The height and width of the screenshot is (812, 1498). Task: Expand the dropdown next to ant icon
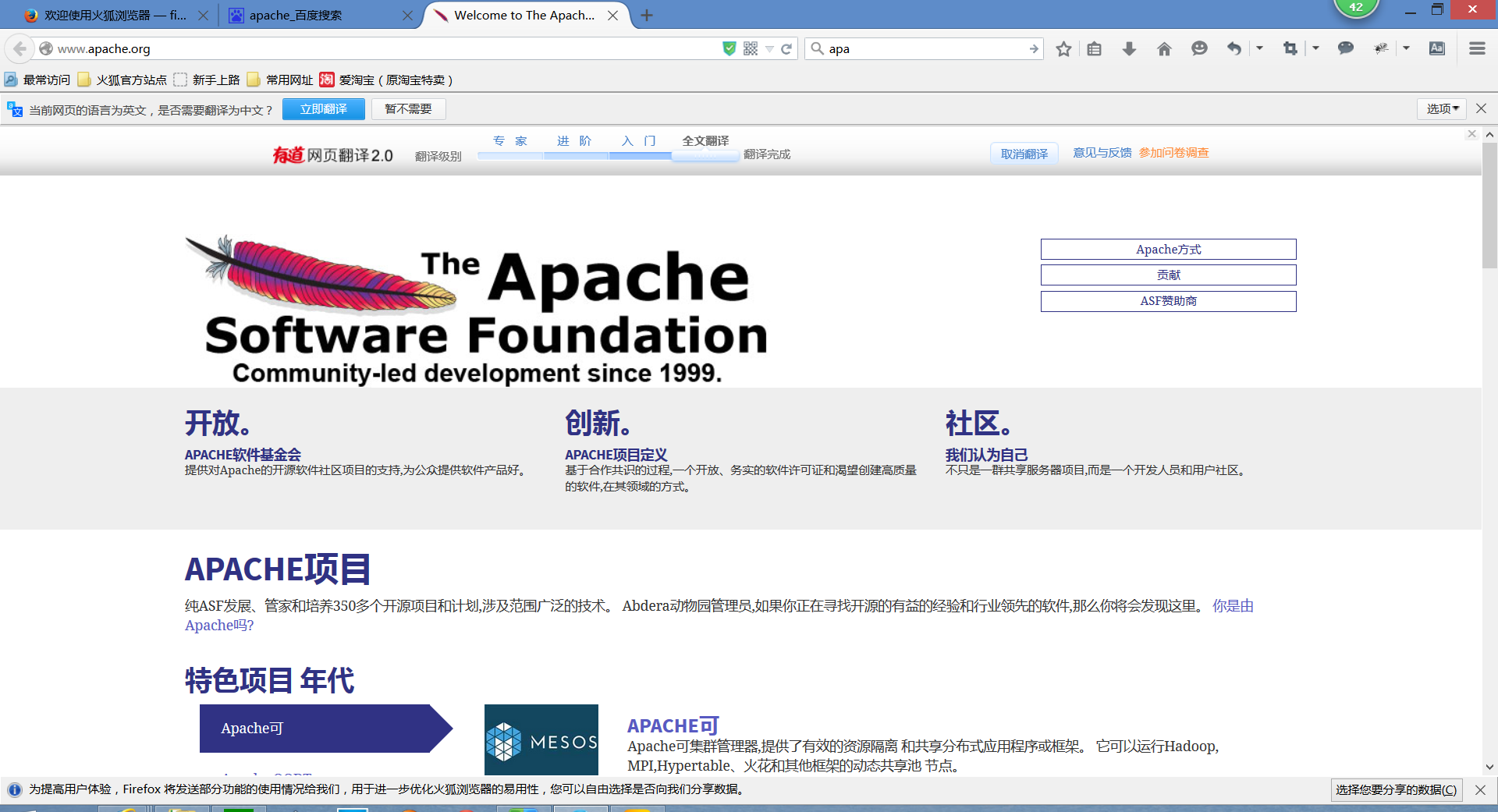point(1406,48)
